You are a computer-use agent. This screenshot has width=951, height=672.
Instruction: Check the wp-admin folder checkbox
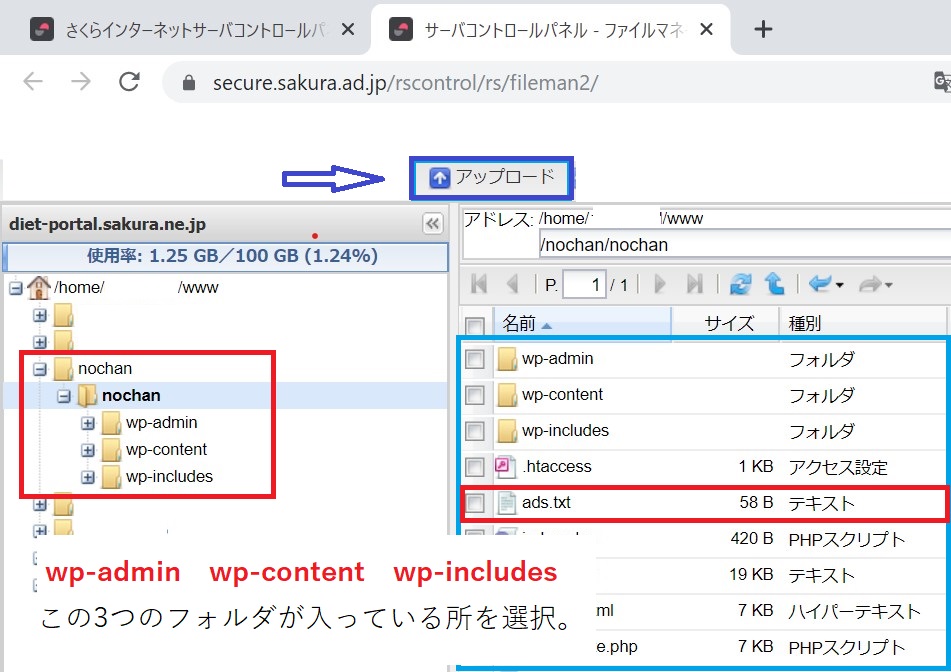point(476,359)
